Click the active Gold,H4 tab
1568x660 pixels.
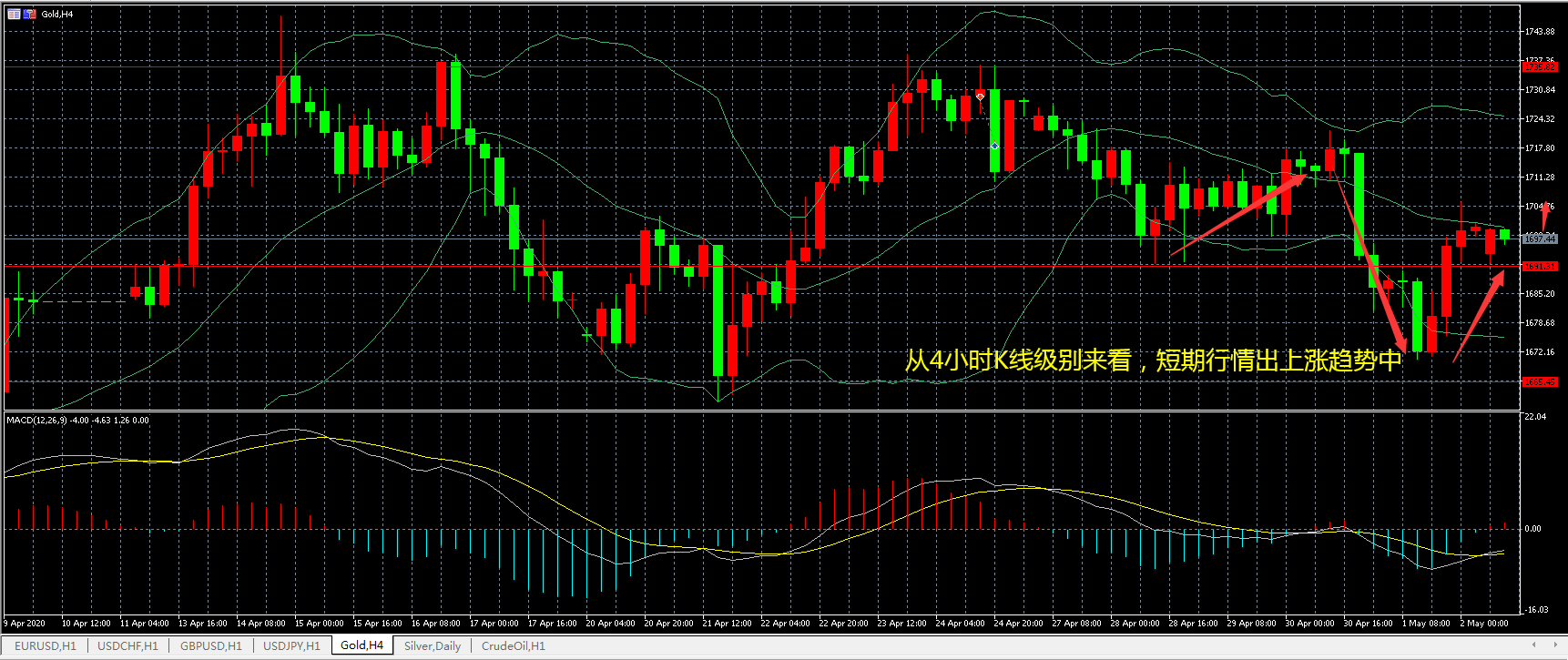pos(361,645)
